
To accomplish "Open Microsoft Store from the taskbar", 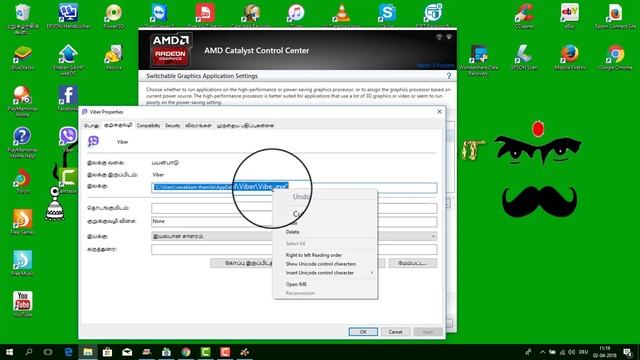I will pos(107,352).
